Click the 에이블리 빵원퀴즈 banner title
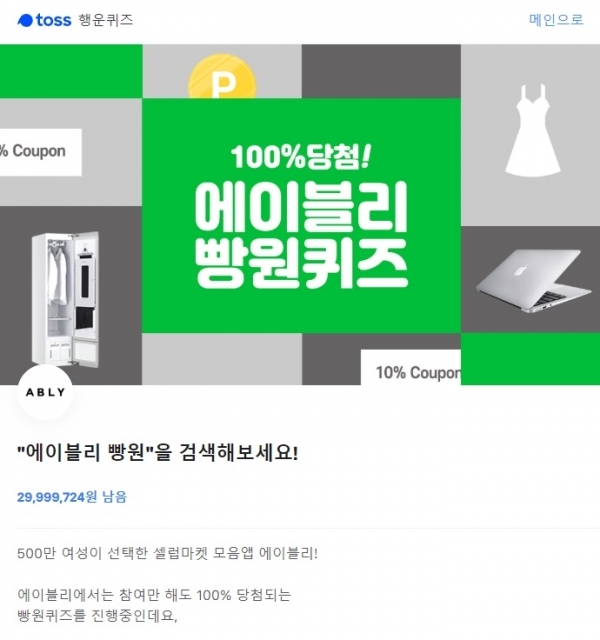600x640 pixels. (x=301, y=235)
